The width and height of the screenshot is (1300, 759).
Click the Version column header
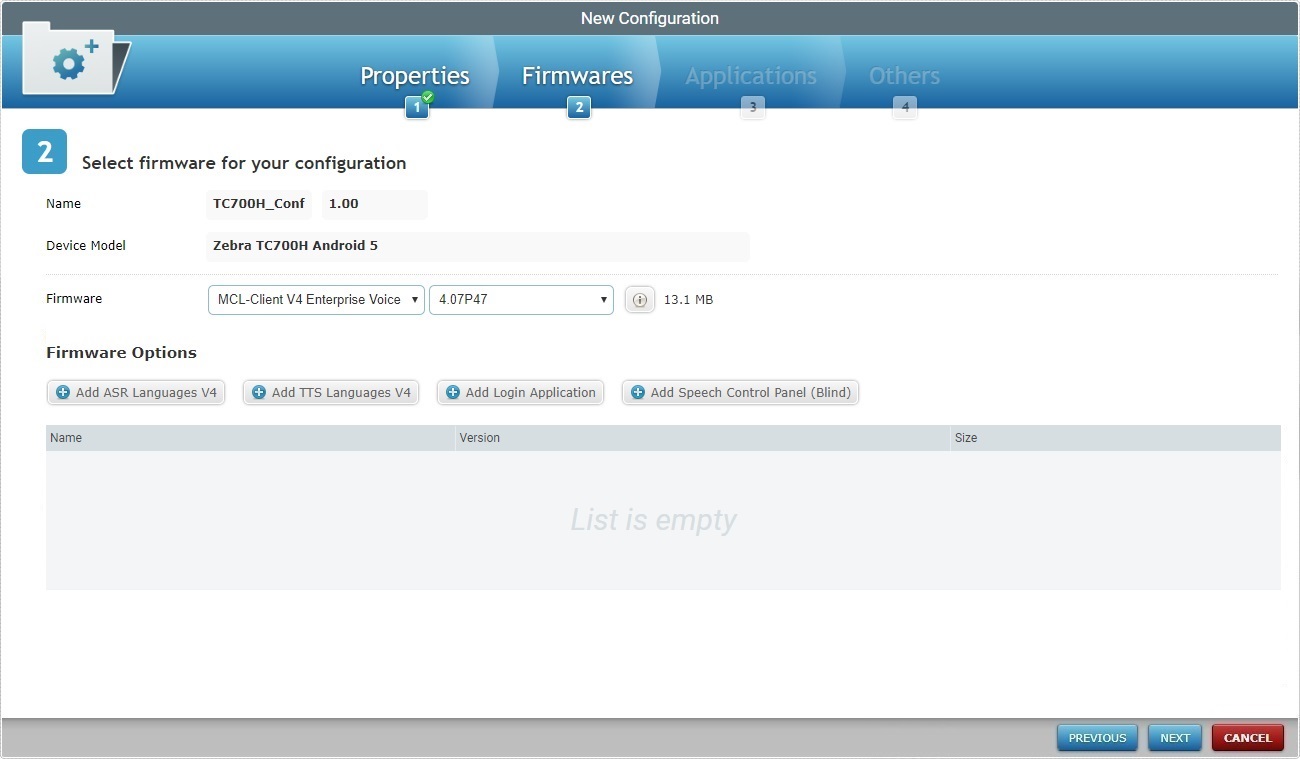click(480, 437)
